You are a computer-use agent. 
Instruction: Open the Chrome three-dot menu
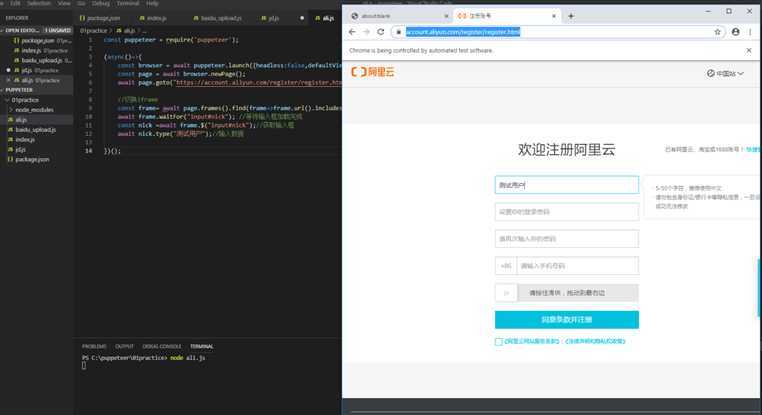click(750, 32)
